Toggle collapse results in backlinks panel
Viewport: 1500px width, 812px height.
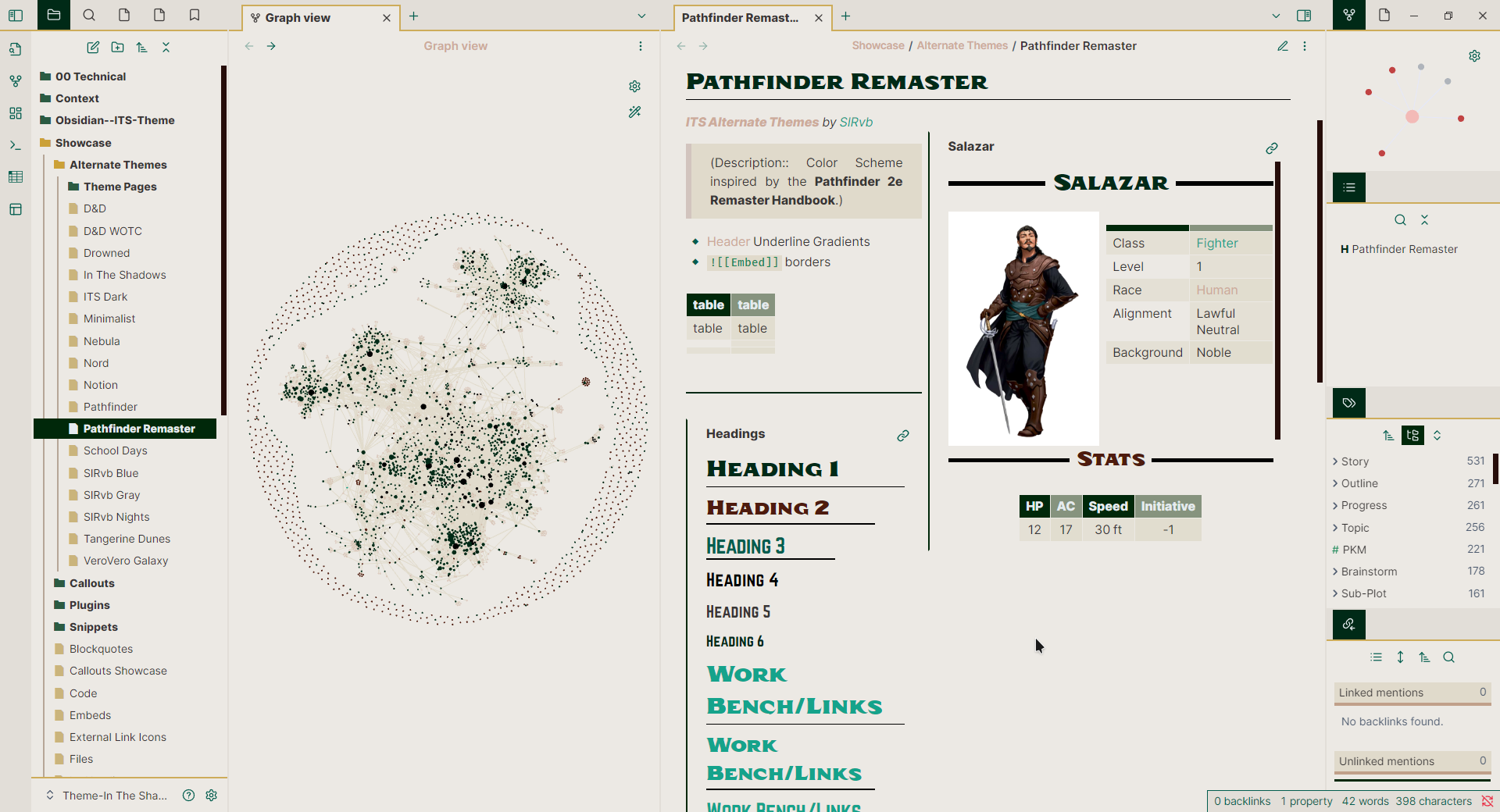1376,657
